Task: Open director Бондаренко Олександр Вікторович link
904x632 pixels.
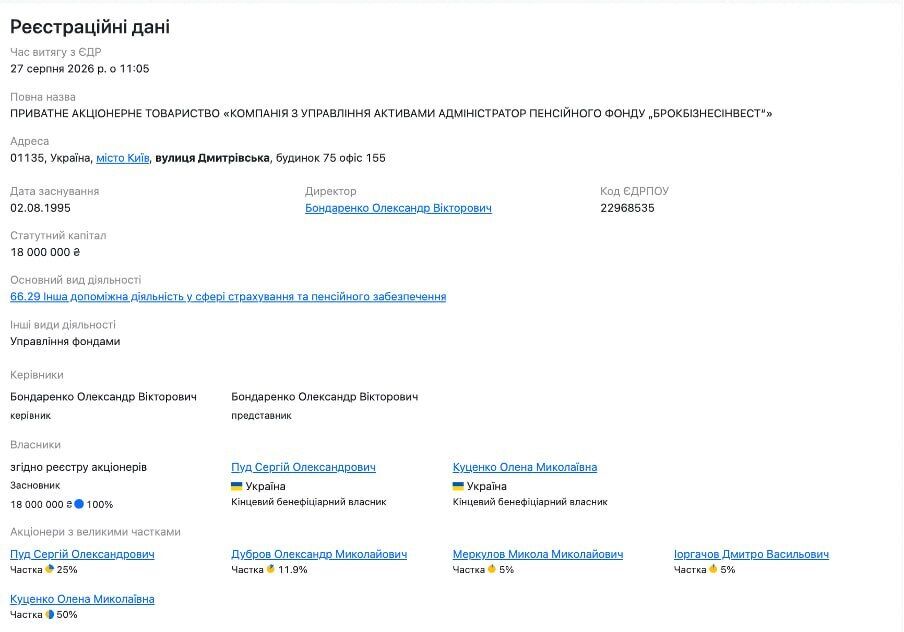Action: click(x=398, y=208)
